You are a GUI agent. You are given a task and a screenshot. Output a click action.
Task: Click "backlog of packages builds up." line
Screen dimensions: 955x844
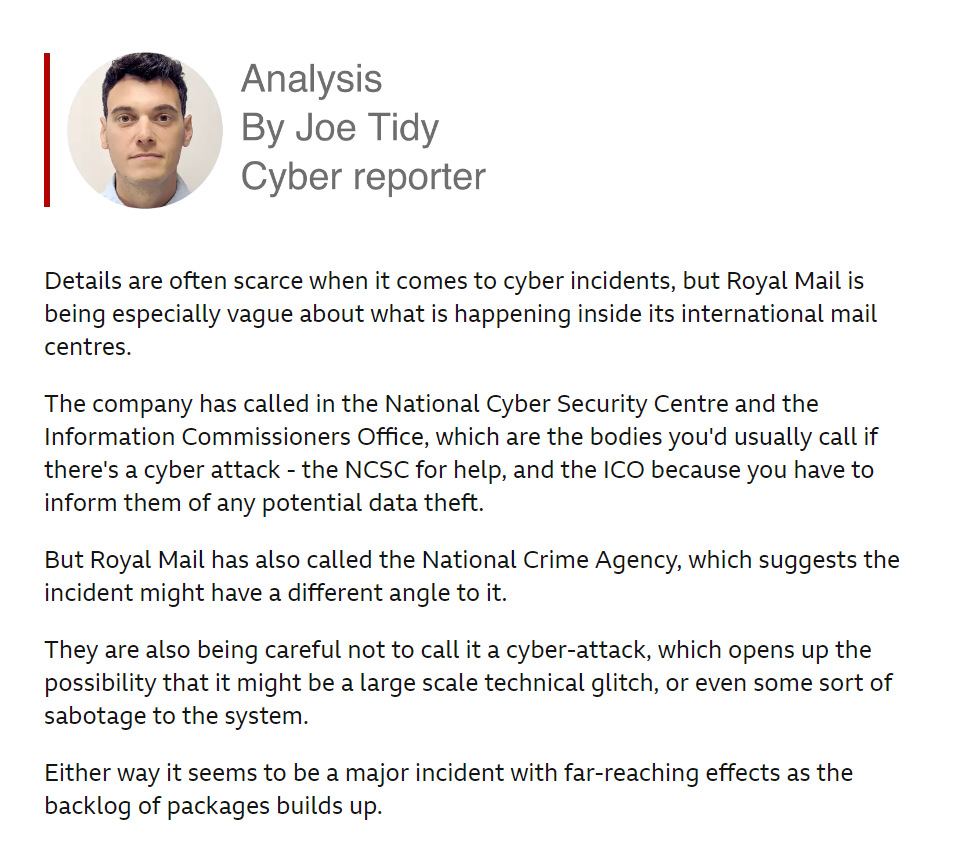click(x=213, y=806)
